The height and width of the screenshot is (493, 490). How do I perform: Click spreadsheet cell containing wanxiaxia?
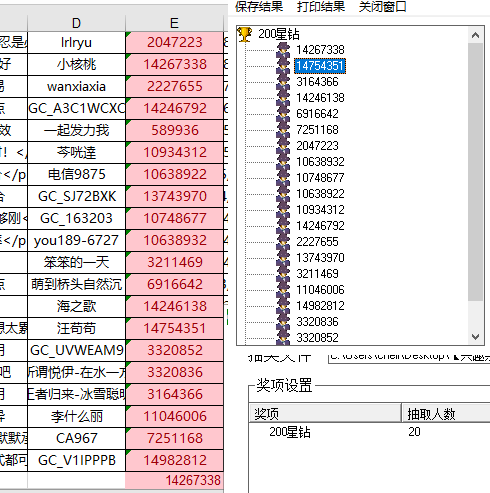click(x=76, y=86)
